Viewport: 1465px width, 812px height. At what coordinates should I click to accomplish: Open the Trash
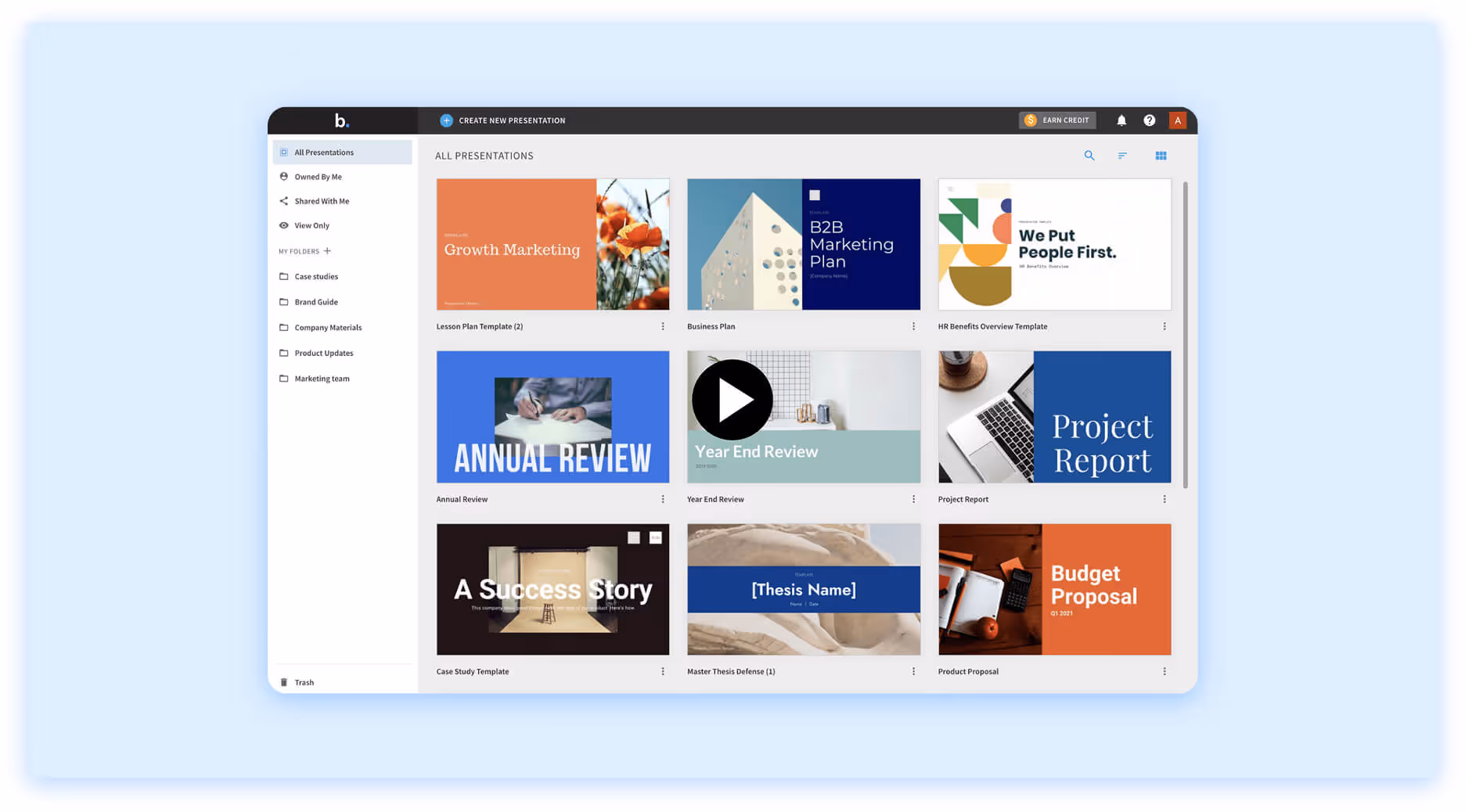[x=303, y=681]
